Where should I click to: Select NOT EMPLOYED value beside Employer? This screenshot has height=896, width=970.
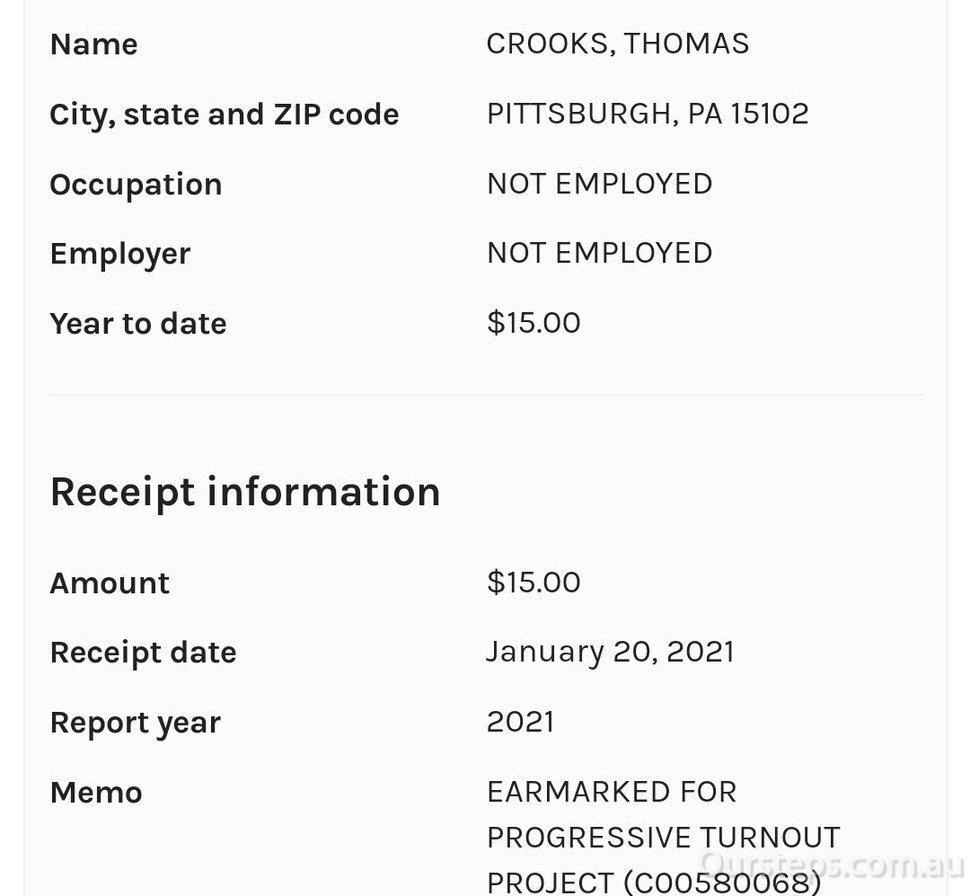[x=599, y=253]
